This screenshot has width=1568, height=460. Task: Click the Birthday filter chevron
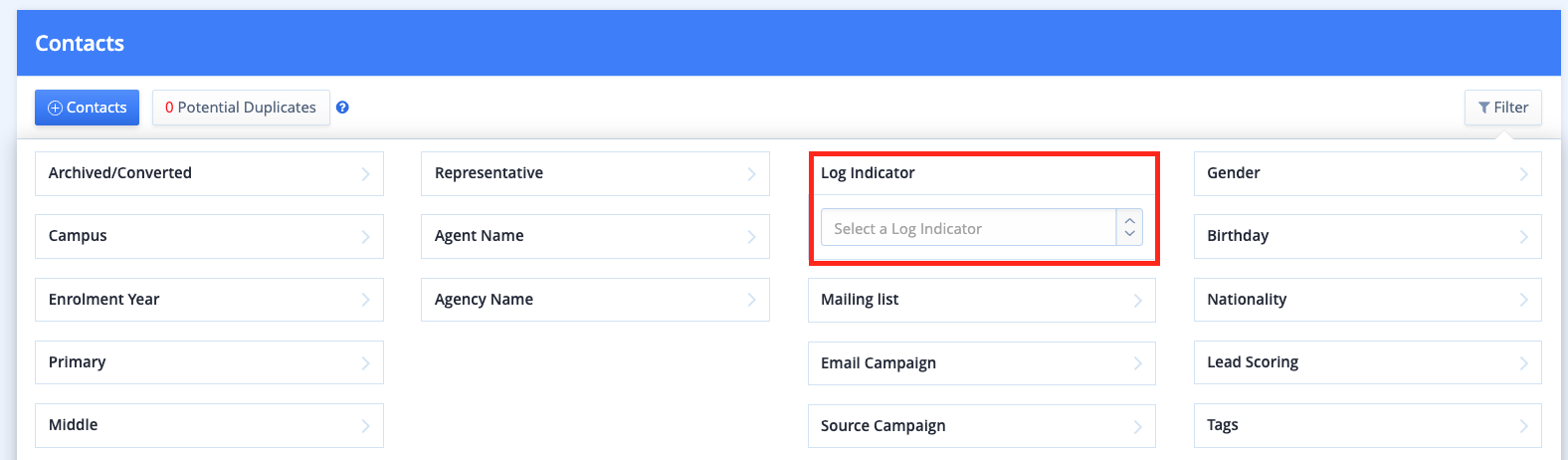(1524, 237)
